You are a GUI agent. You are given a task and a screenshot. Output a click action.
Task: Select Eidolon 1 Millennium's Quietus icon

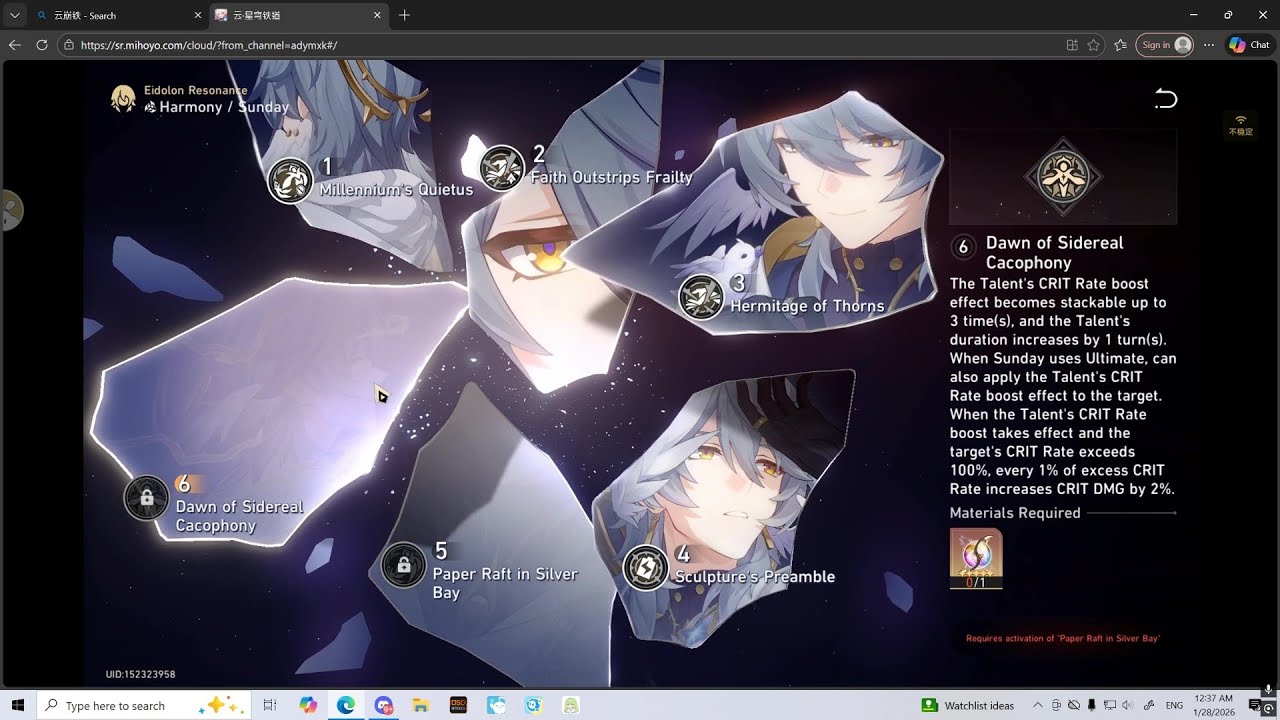coord(290,180)
